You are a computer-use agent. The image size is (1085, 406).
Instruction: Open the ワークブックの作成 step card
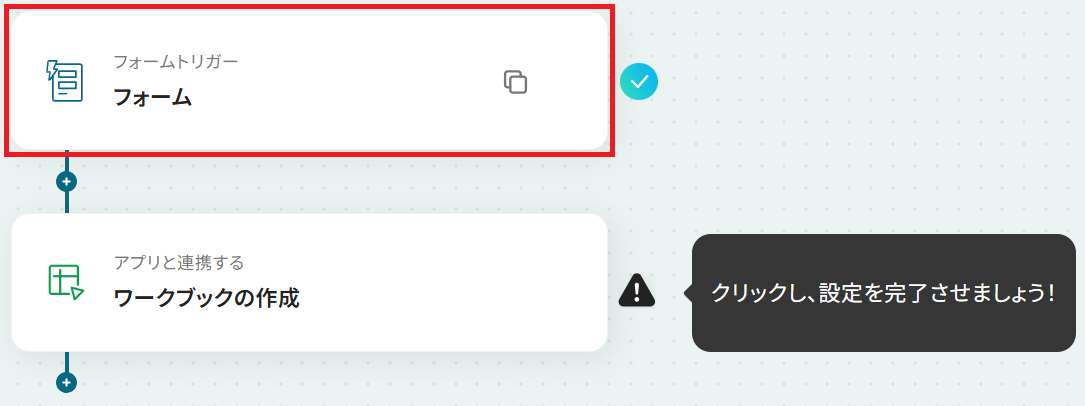point(309,282)
